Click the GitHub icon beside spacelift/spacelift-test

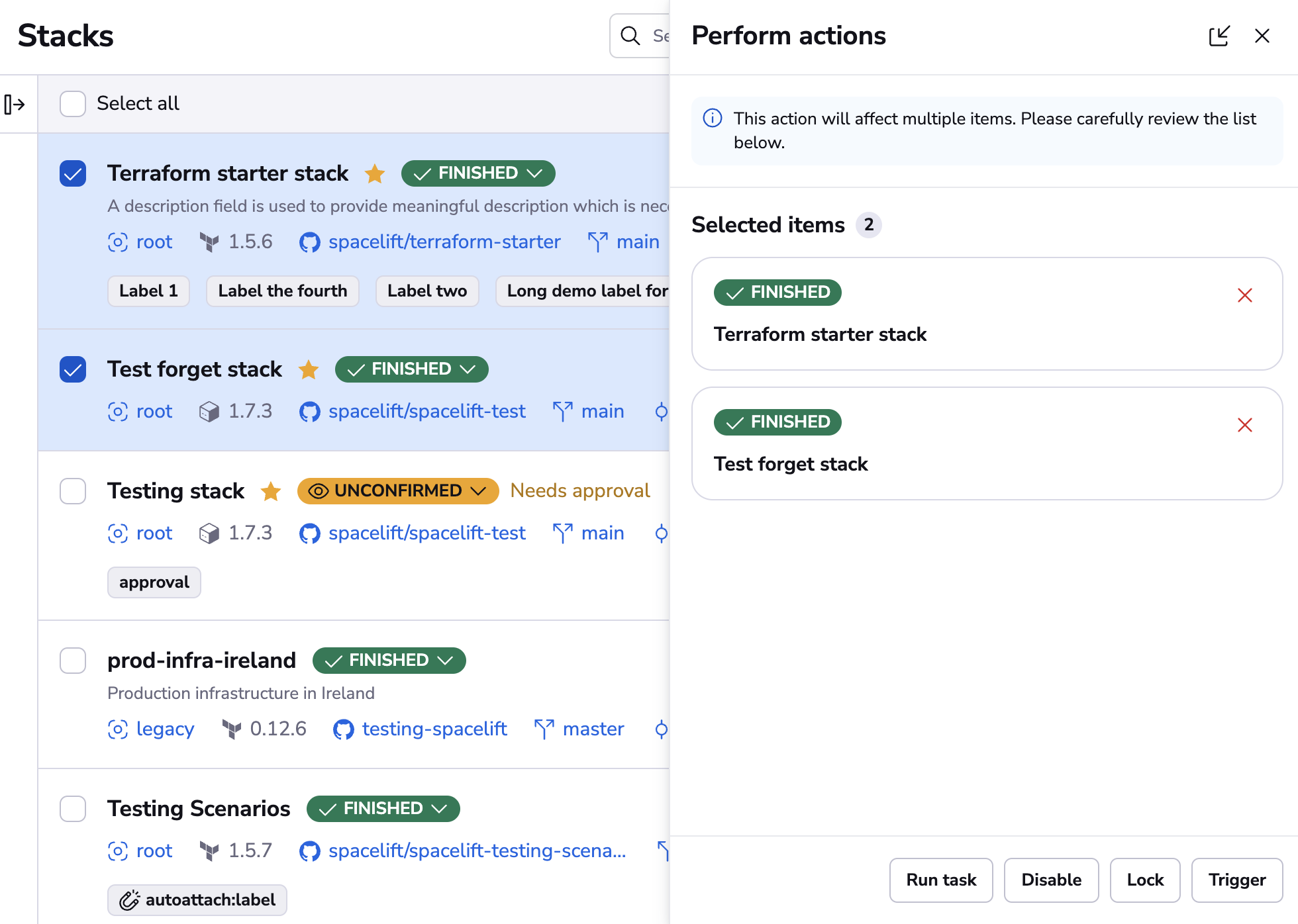tap(309, 411)
